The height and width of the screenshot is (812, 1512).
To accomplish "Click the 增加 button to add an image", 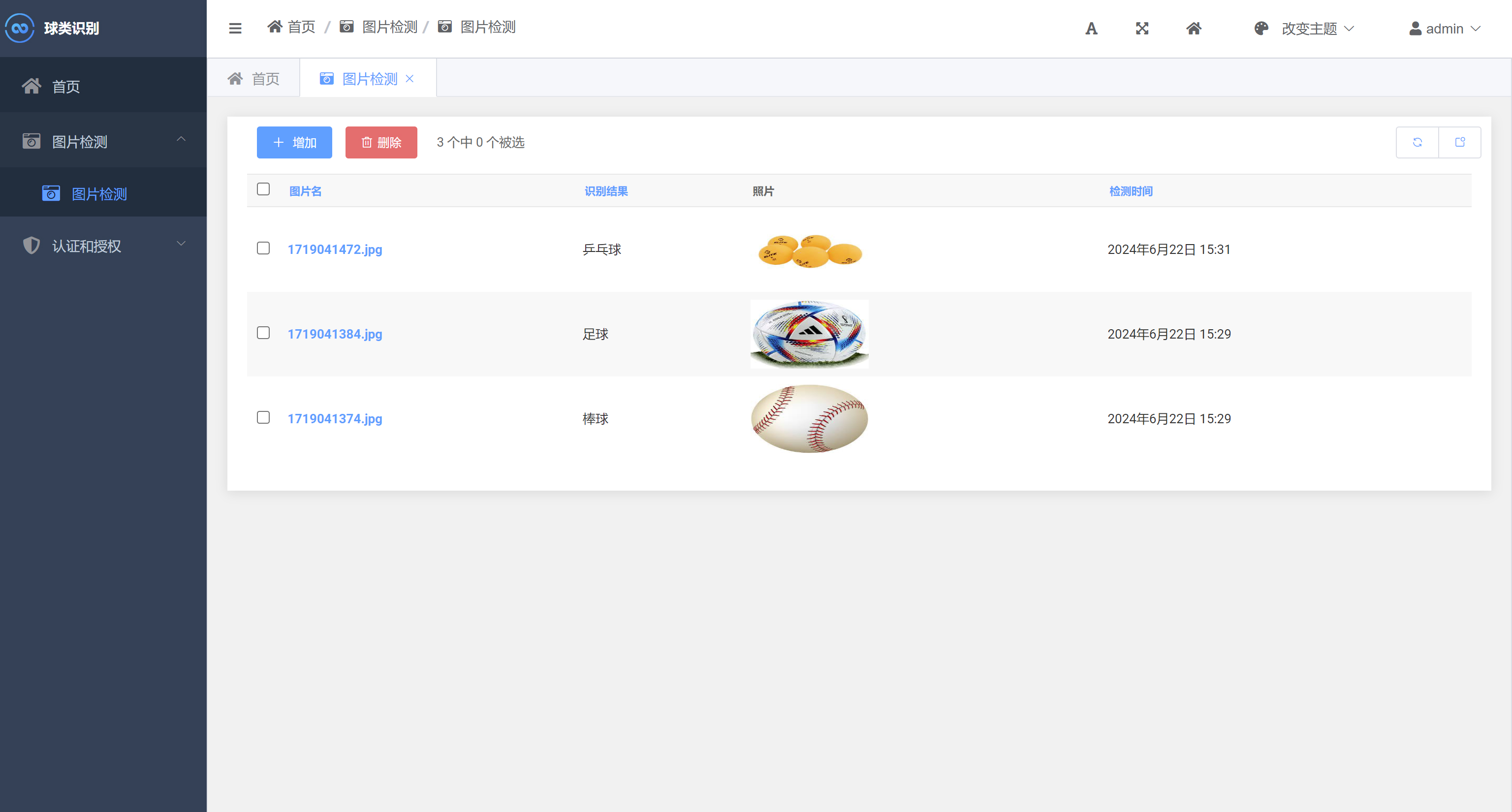I will [294, 142].
